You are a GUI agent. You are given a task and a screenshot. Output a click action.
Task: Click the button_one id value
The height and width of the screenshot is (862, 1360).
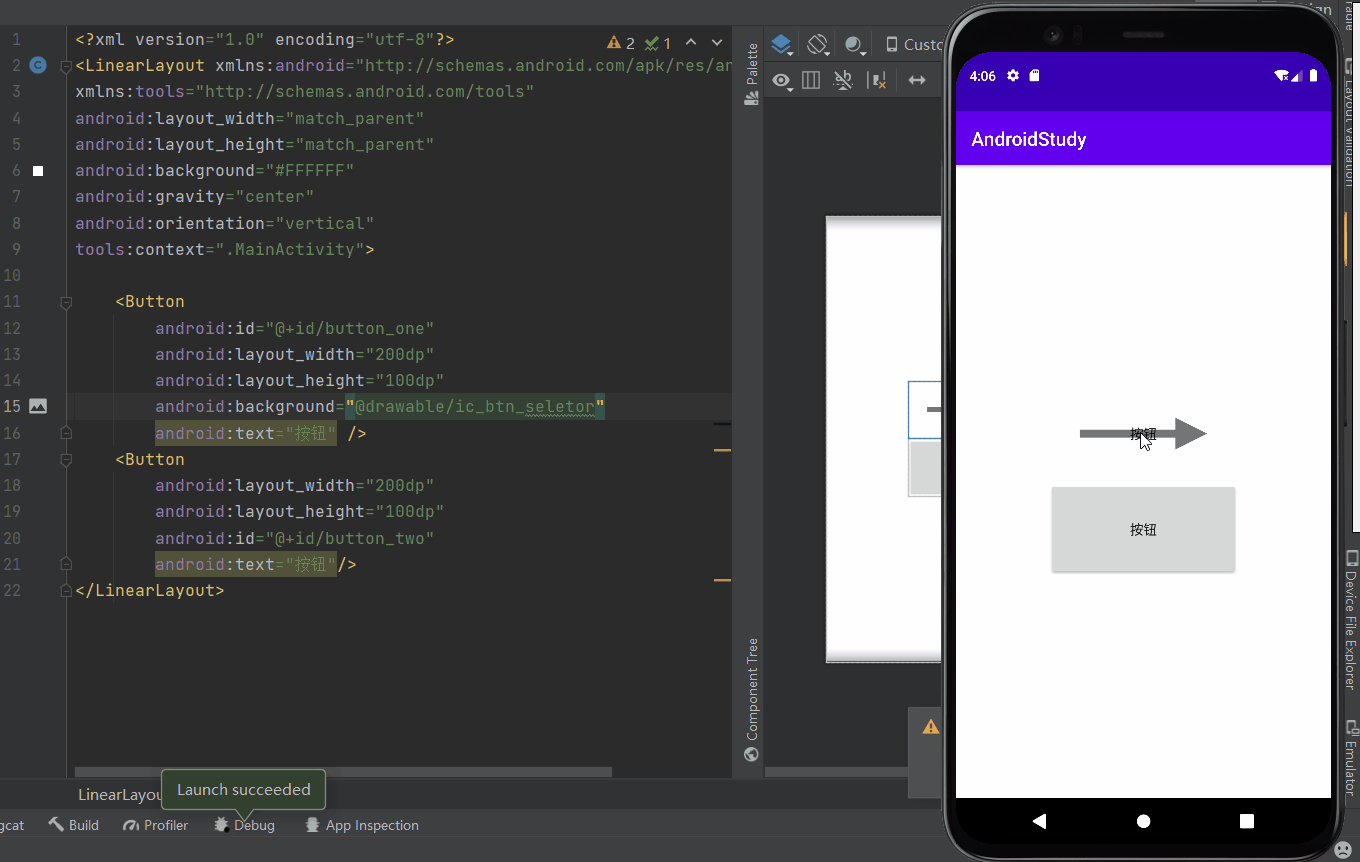[x=349, y=329]
